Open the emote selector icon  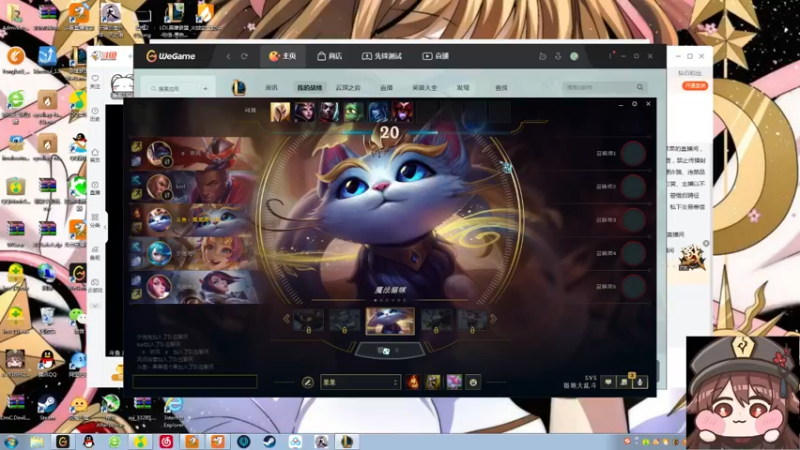tap(473, 382)
